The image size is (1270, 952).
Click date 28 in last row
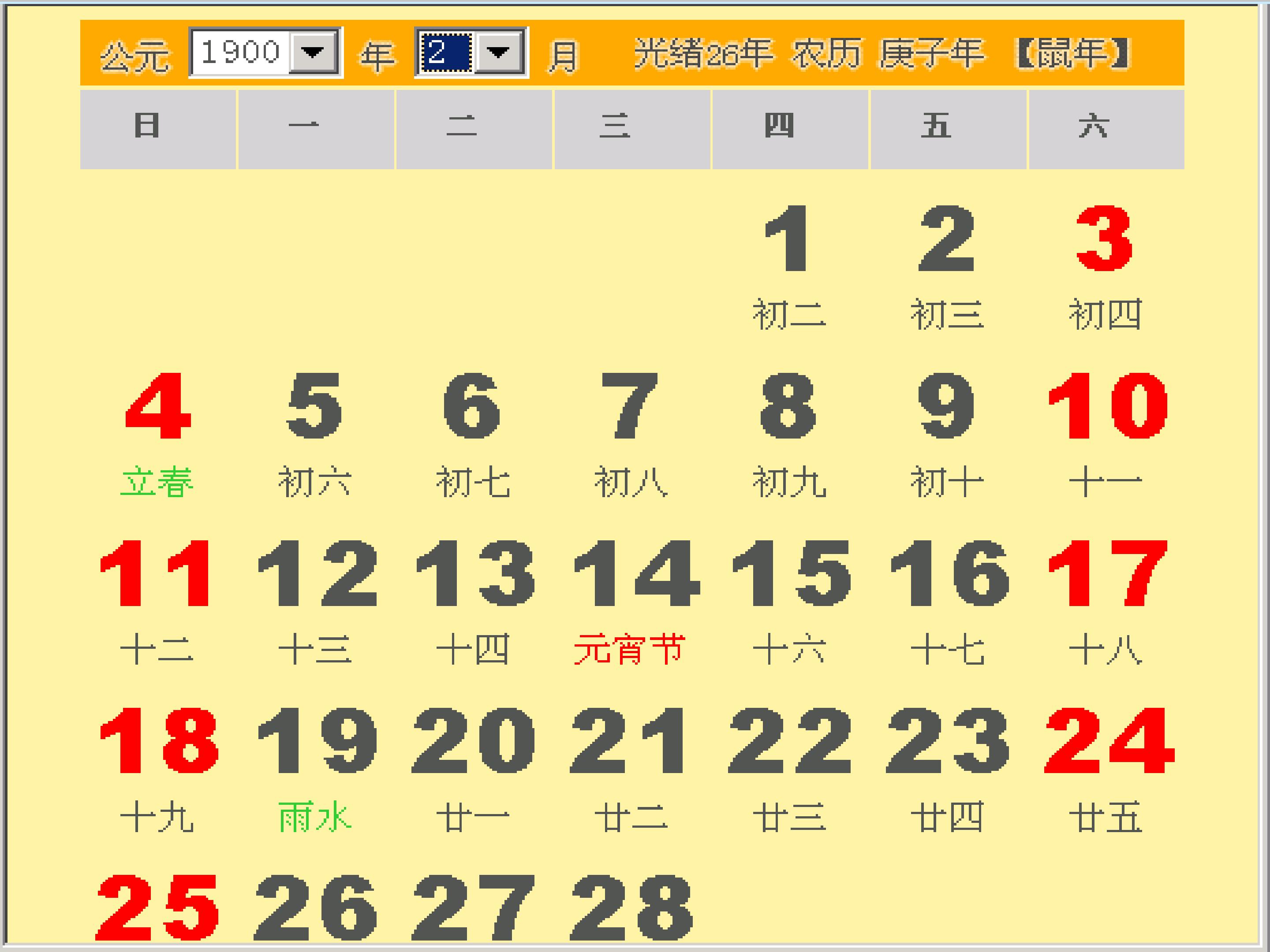(x=631, y=906)
